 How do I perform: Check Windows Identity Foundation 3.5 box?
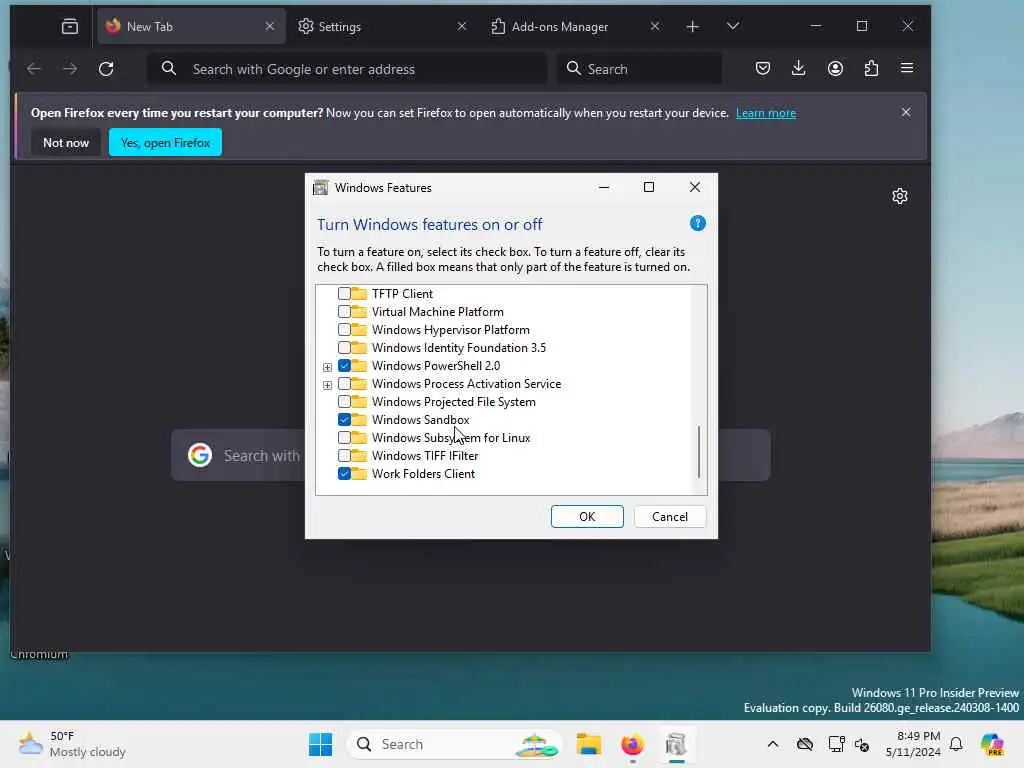(x=344, y=347)
